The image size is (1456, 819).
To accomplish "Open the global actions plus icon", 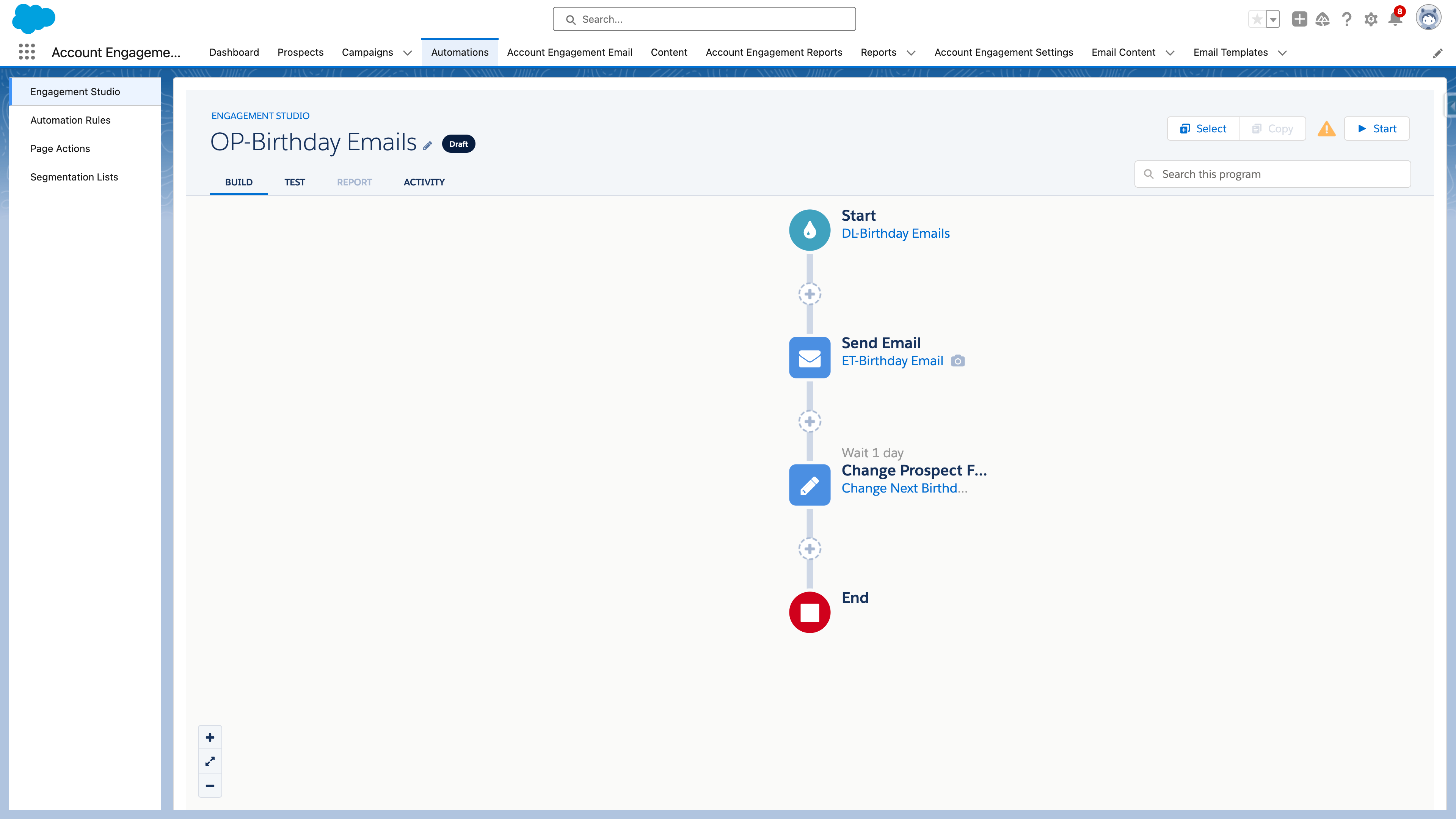I will [x=1299, y=19].
